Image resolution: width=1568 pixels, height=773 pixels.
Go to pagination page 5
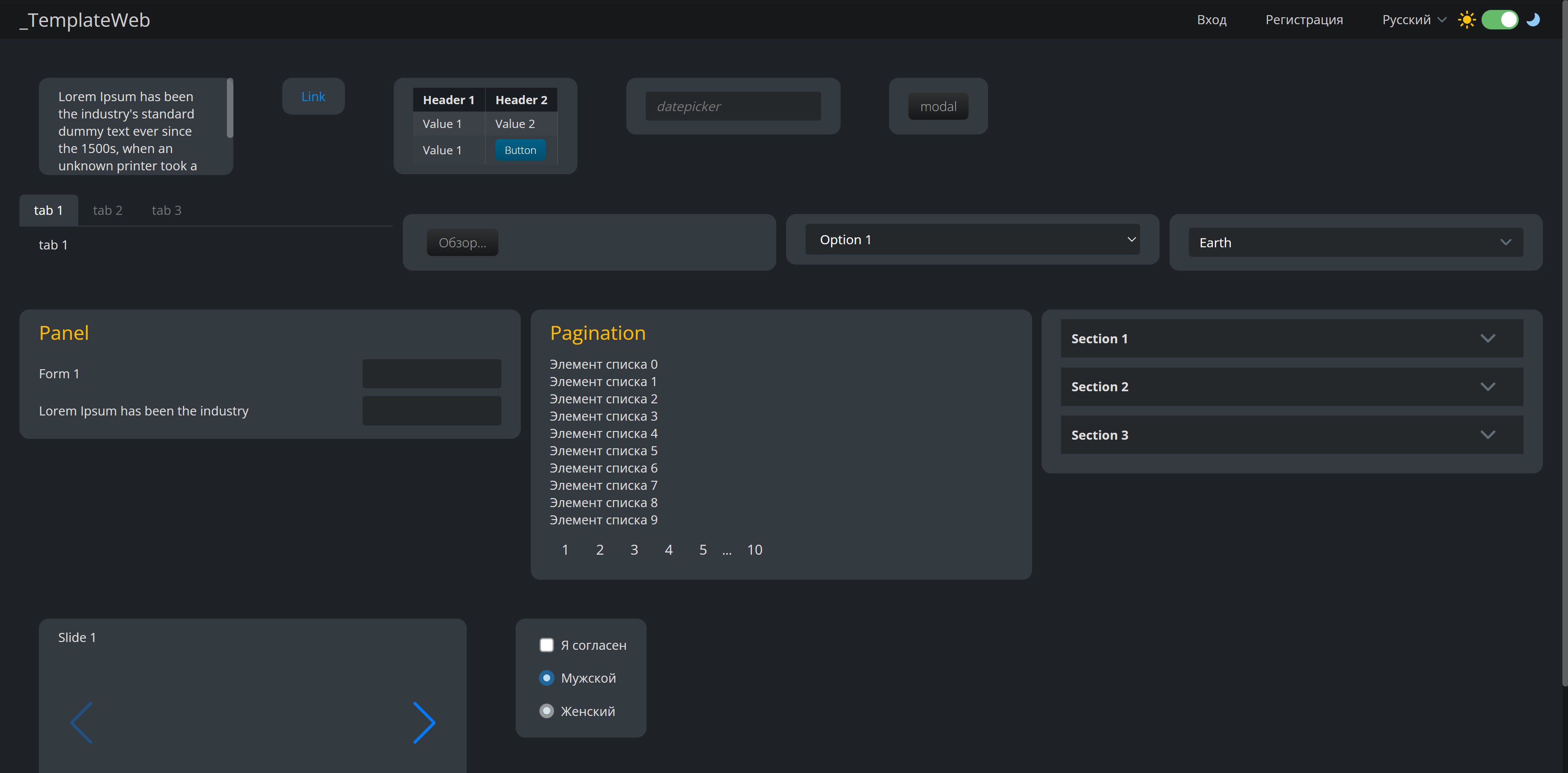pos(702,549)
